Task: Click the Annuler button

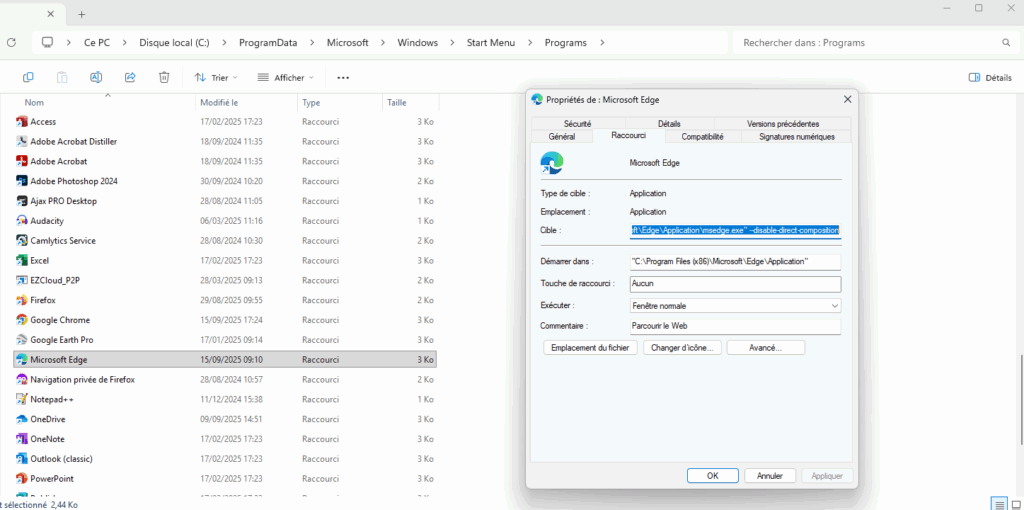Action: click(771, 476)
